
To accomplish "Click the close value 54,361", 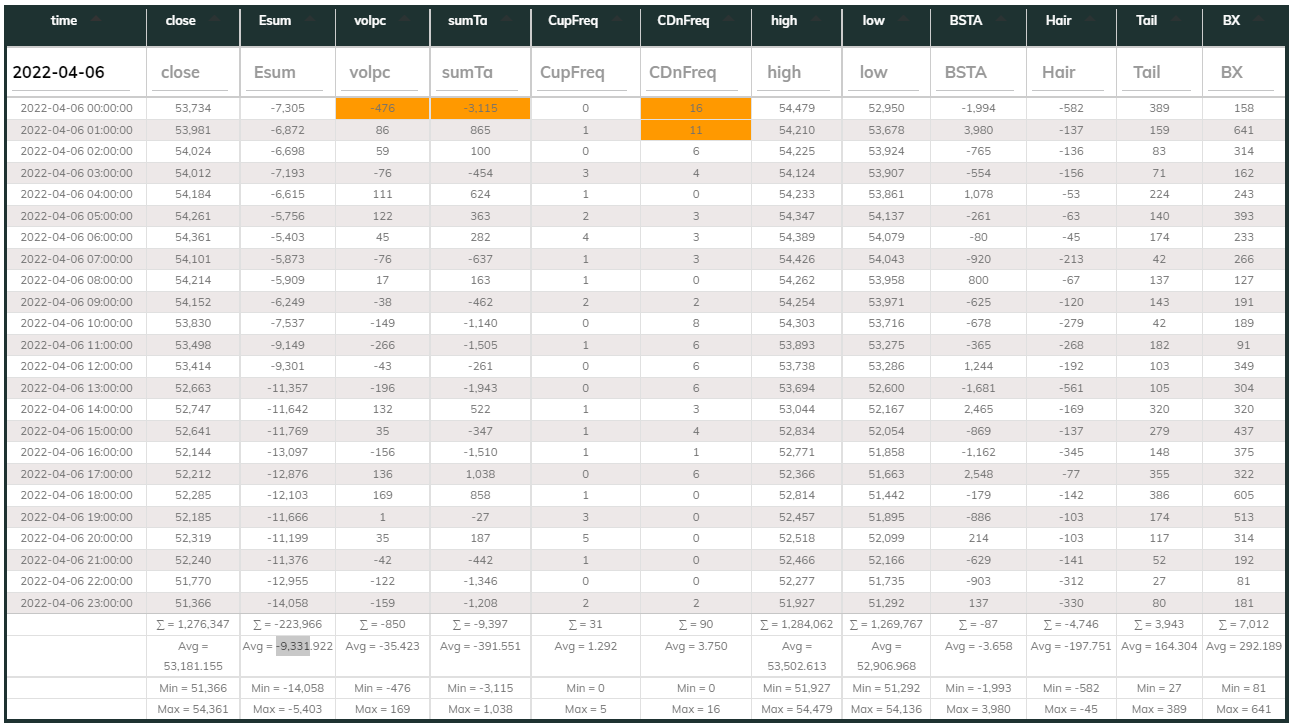I will [193, 237].
